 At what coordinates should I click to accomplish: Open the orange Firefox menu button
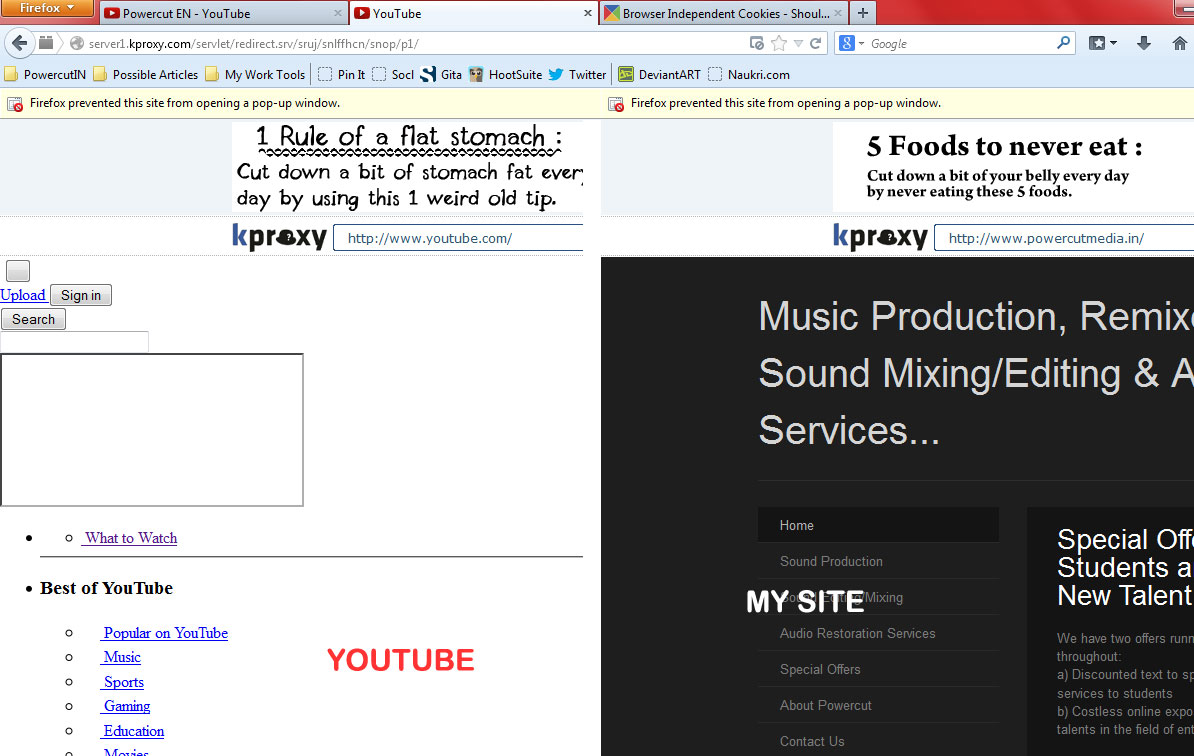[46, 8]
